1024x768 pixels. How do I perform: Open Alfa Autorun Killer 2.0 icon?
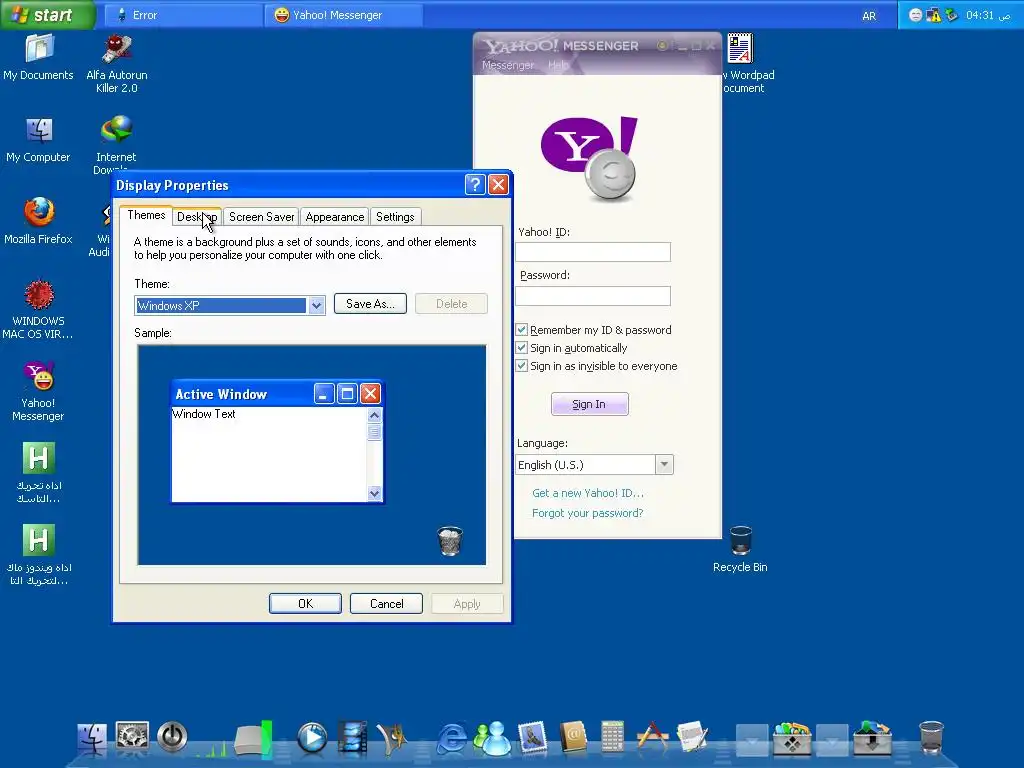click(117, 63)
